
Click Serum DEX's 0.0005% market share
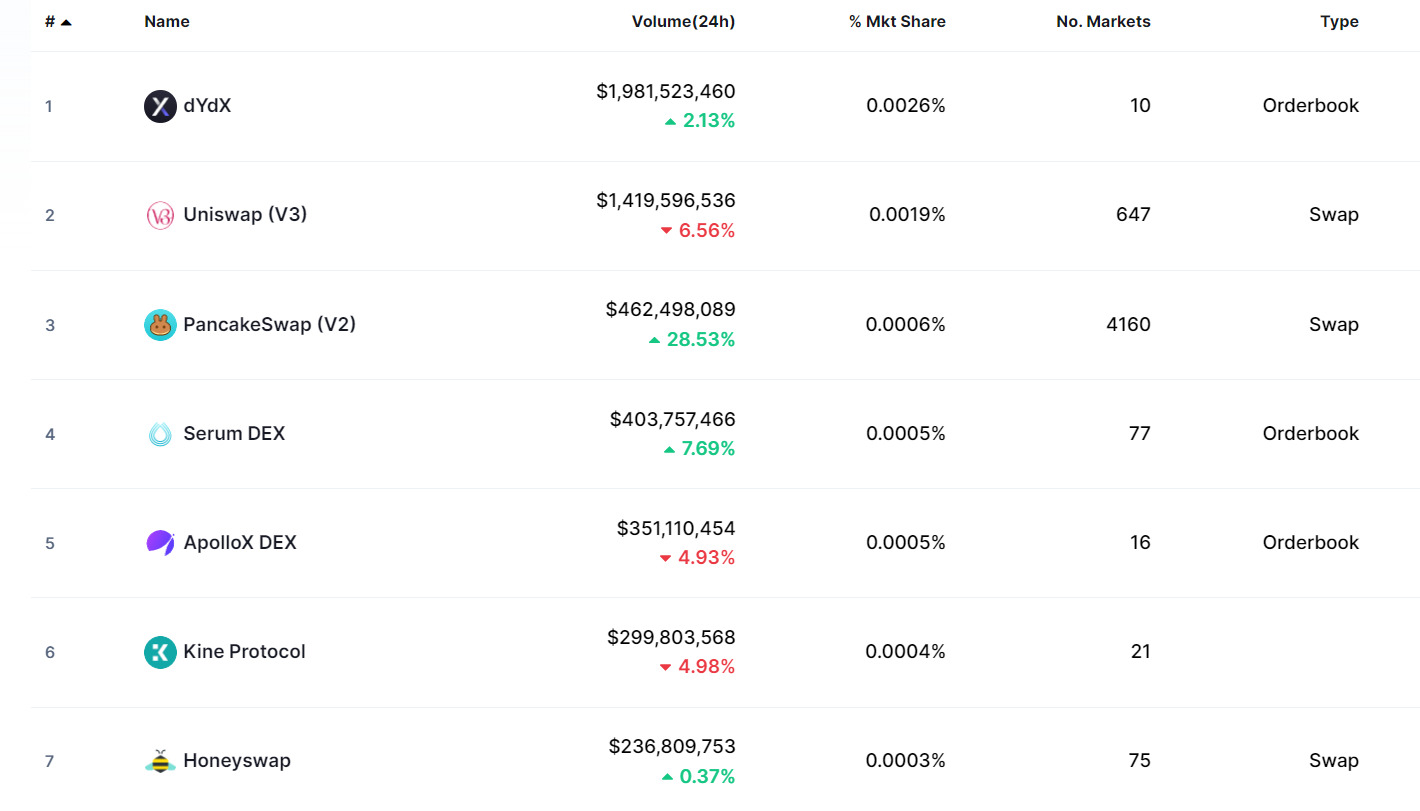(x=906, y=433)
